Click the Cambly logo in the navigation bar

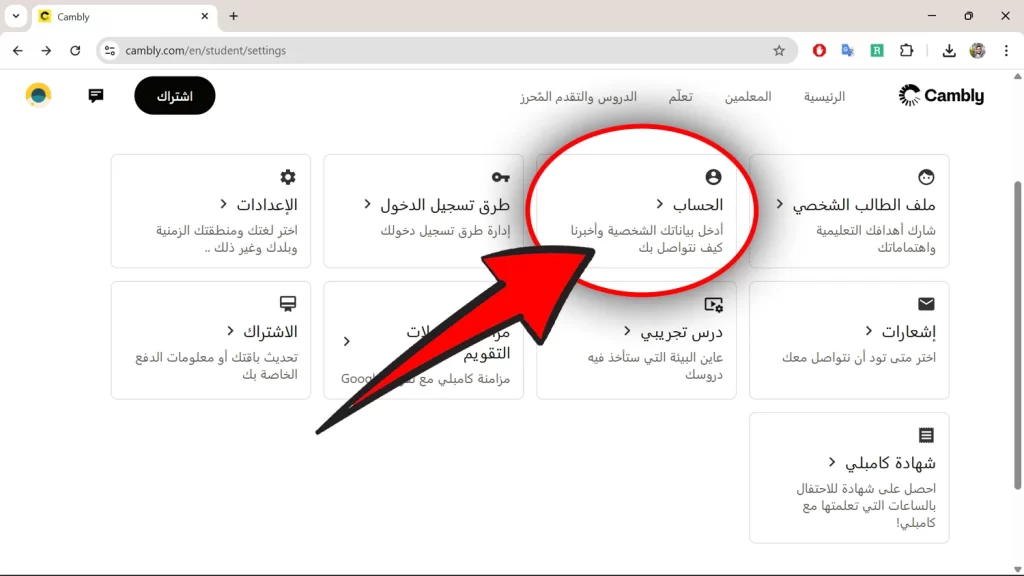tap(940, 95)
